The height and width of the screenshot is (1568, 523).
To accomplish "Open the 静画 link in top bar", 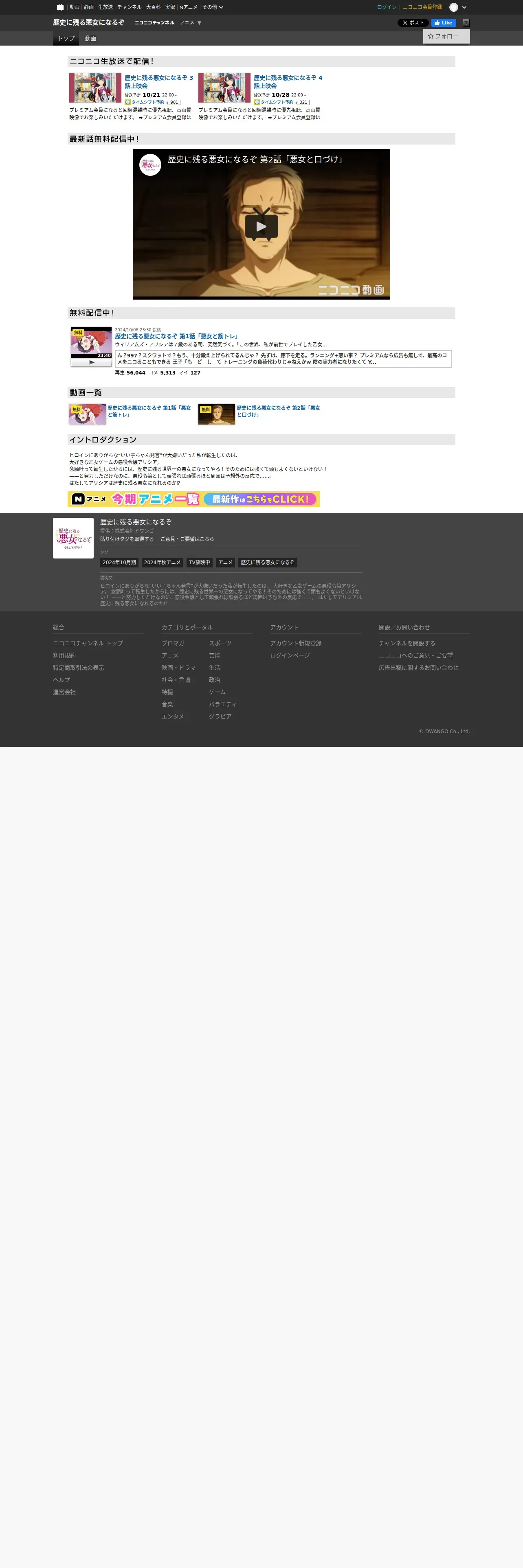I will (x=89, y=7).
